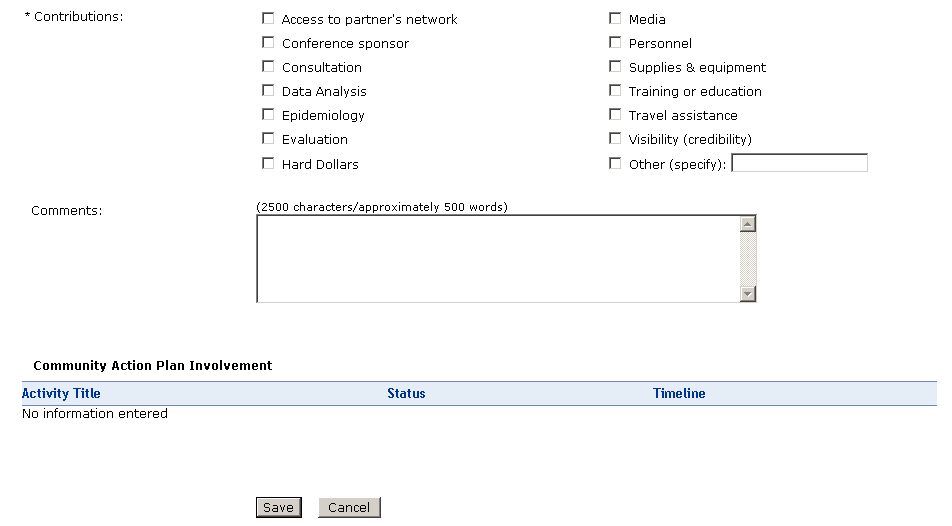This screenshot has height=526, width=952.
Task: Tick the Evaluation checkbox
Action: click(268, 139)
